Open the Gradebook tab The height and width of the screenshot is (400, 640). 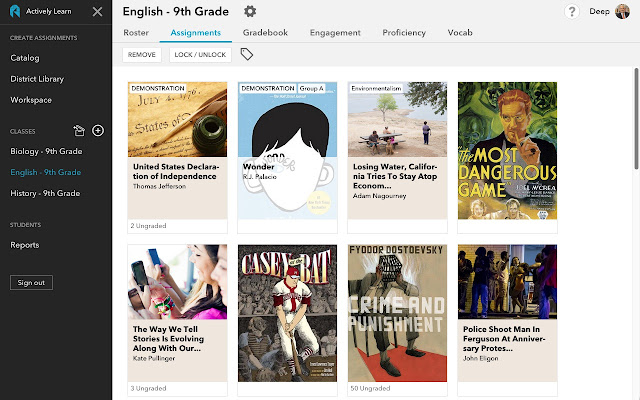[265, 33]
